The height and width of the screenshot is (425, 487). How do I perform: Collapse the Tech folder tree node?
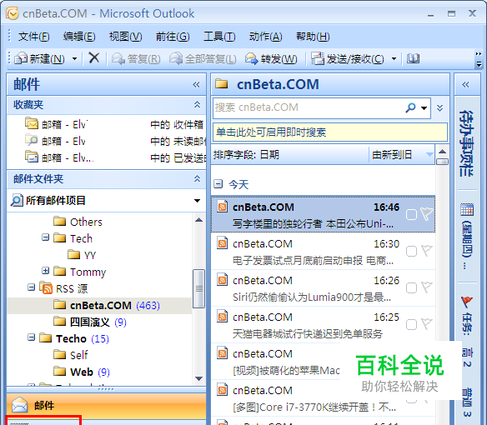click(45, 237)
